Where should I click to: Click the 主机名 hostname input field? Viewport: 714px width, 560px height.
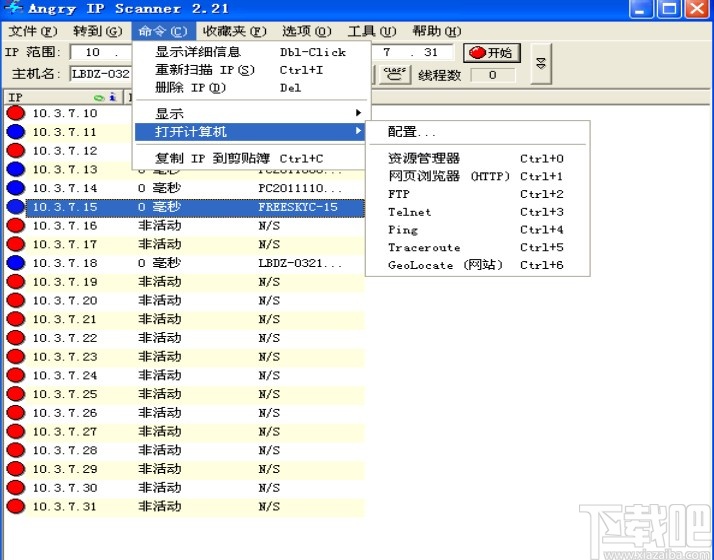(101, 75)
